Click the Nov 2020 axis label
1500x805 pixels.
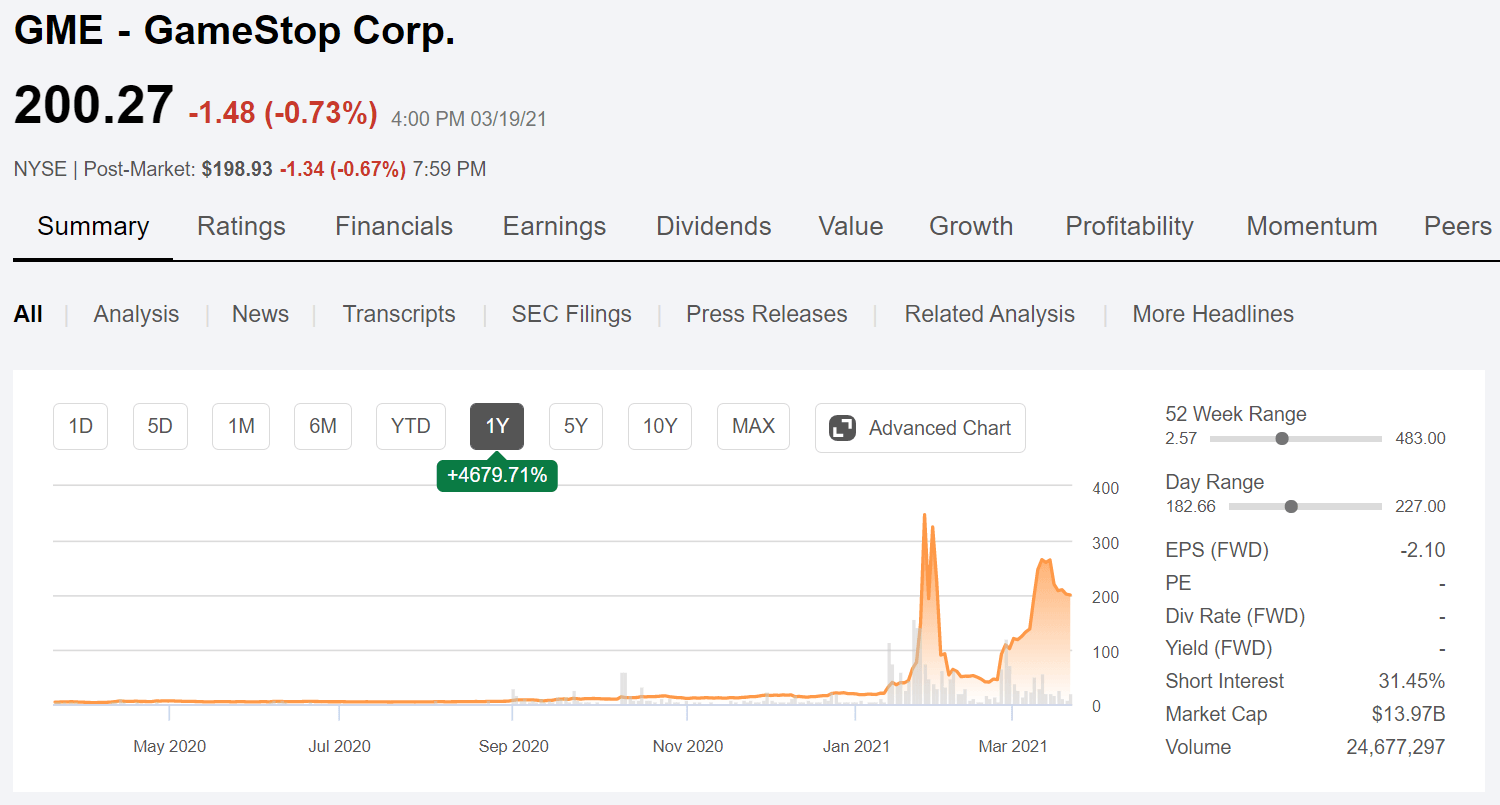688,746
